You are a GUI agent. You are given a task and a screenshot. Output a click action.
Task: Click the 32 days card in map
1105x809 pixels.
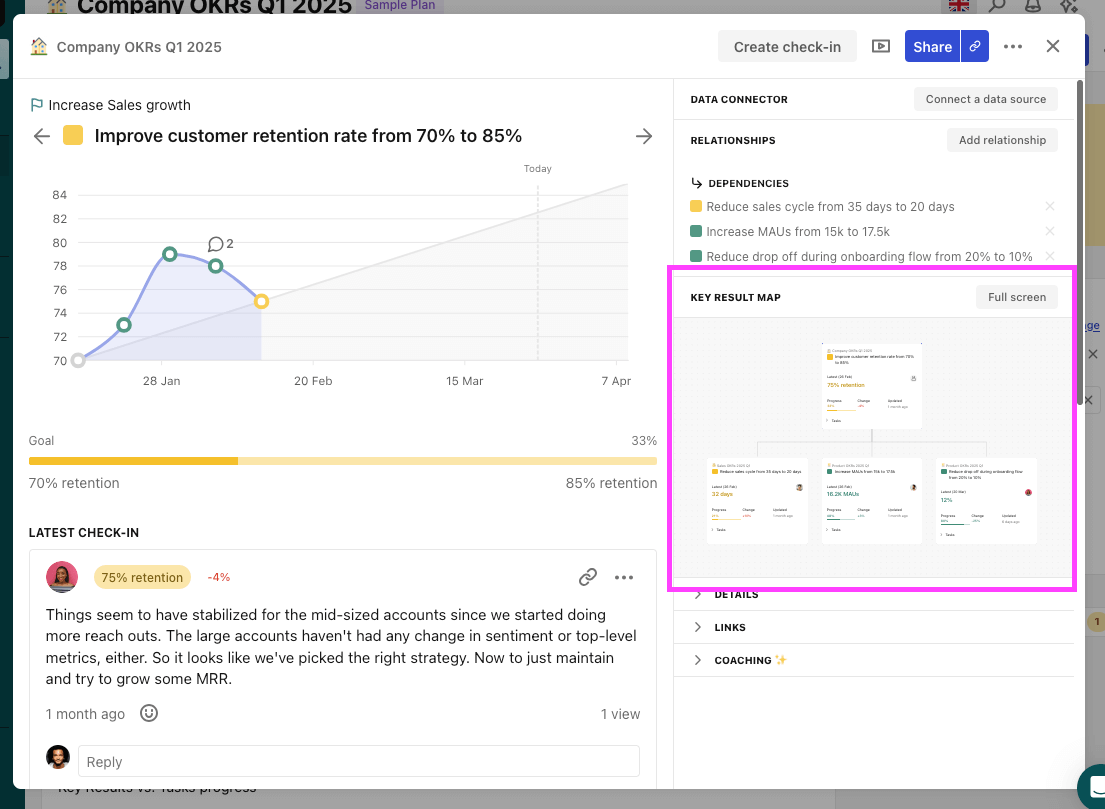click(757, 501)
